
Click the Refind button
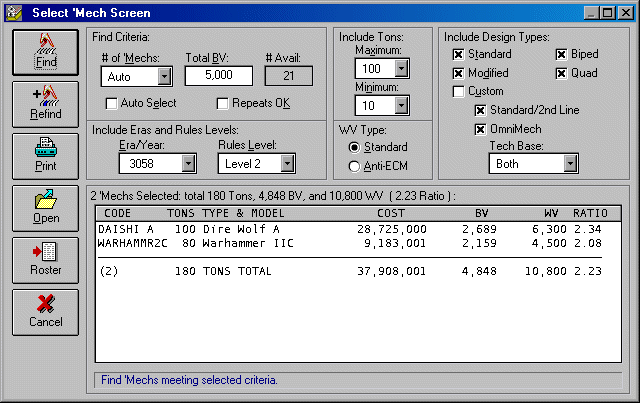[x=45, y=104]
